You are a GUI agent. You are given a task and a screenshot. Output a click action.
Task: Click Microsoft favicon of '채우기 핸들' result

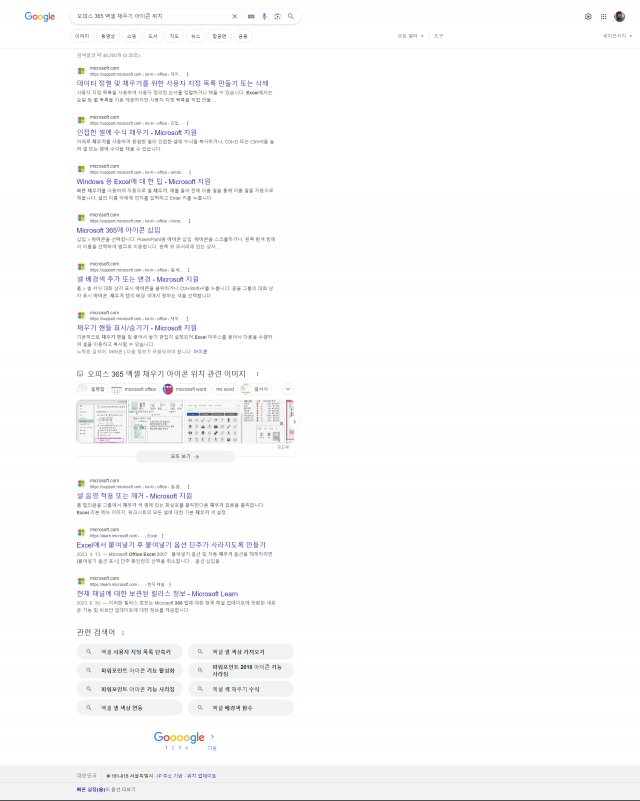coord(81,316)
